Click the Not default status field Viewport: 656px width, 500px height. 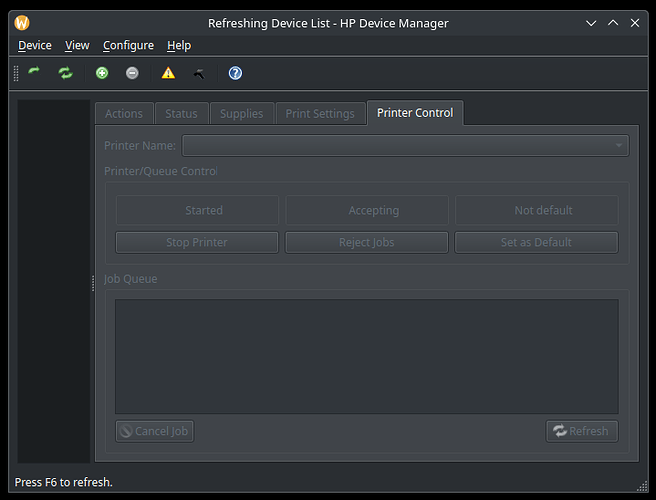coord(536,210)
